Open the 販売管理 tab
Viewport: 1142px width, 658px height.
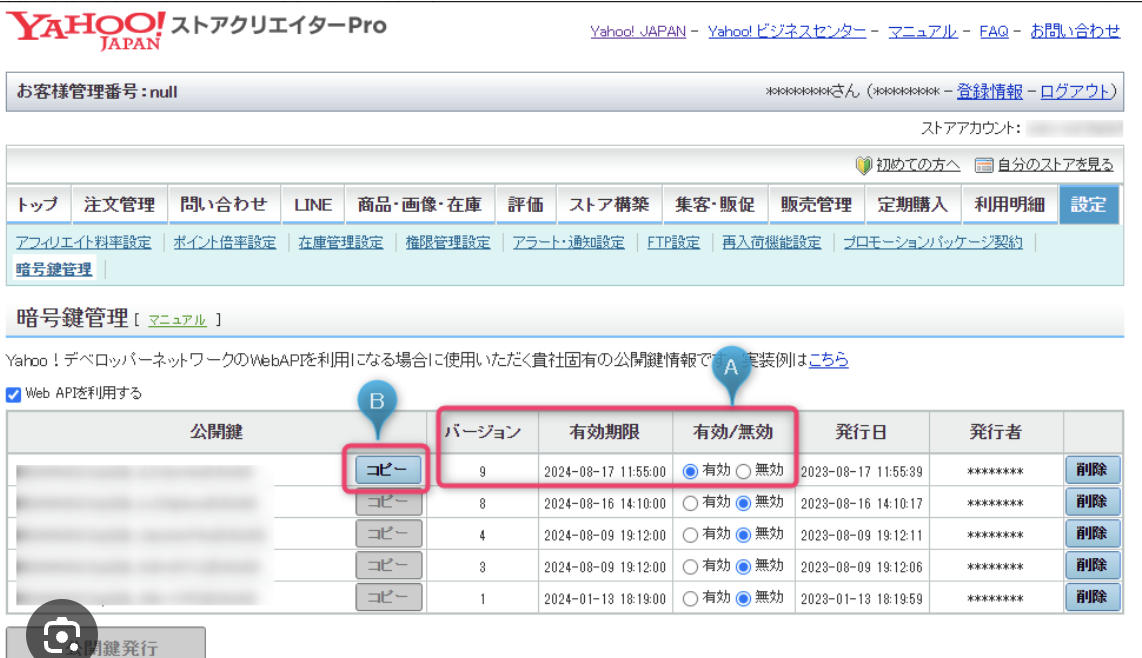[816, 205]
